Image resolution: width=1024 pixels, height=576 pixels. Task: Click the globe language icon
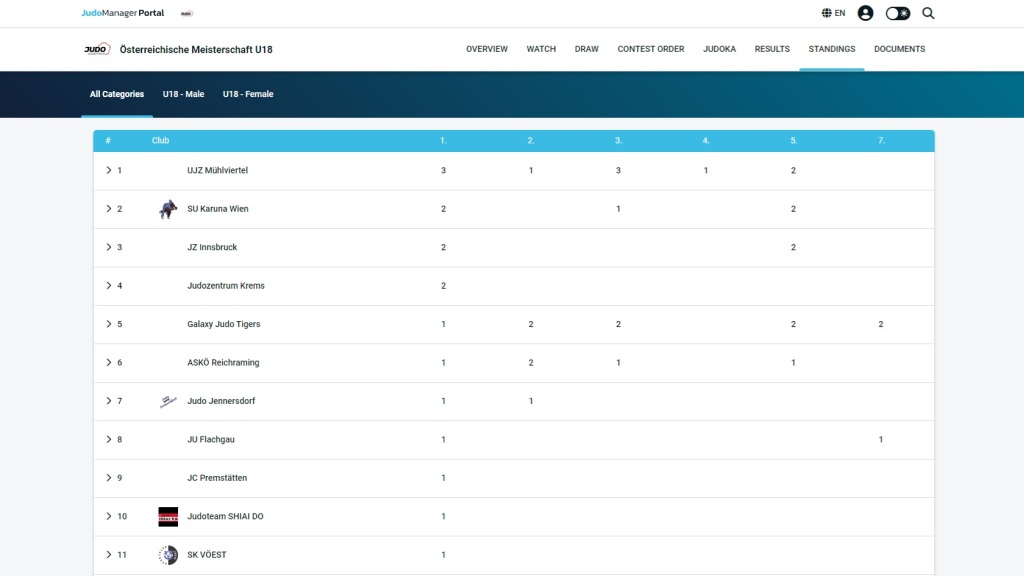tap(827, 13)
